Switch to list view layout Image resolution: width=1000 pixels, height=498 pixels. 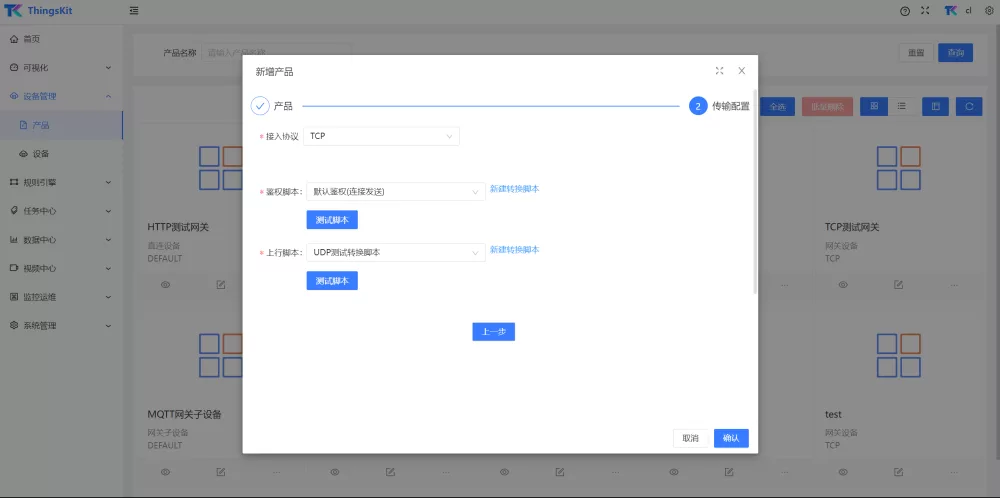901,106
